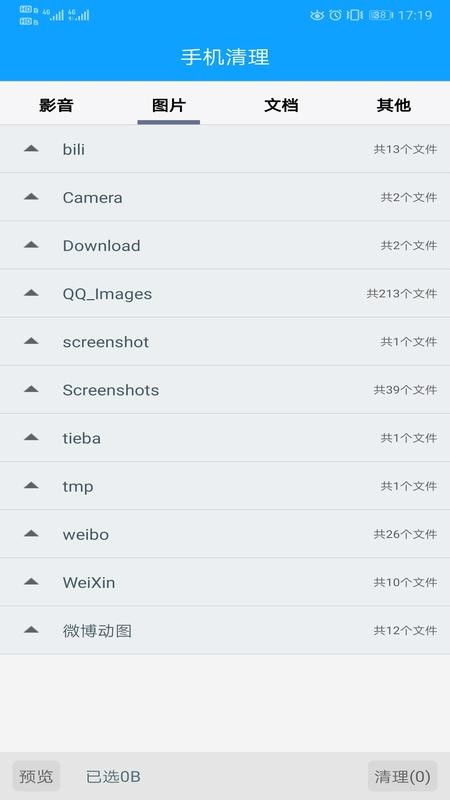Tap the eye comfort status icon
Screen dimensions: 450x800
(x=317, y=15)
